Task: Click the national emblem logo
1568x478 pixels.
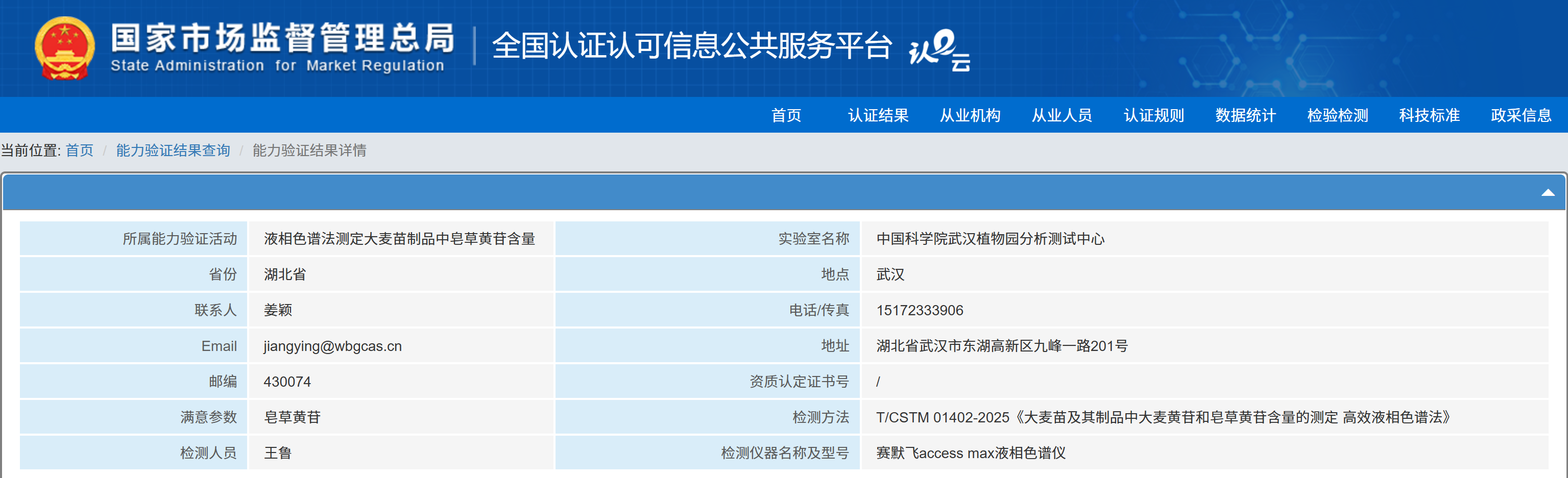Action: [64, 48]
